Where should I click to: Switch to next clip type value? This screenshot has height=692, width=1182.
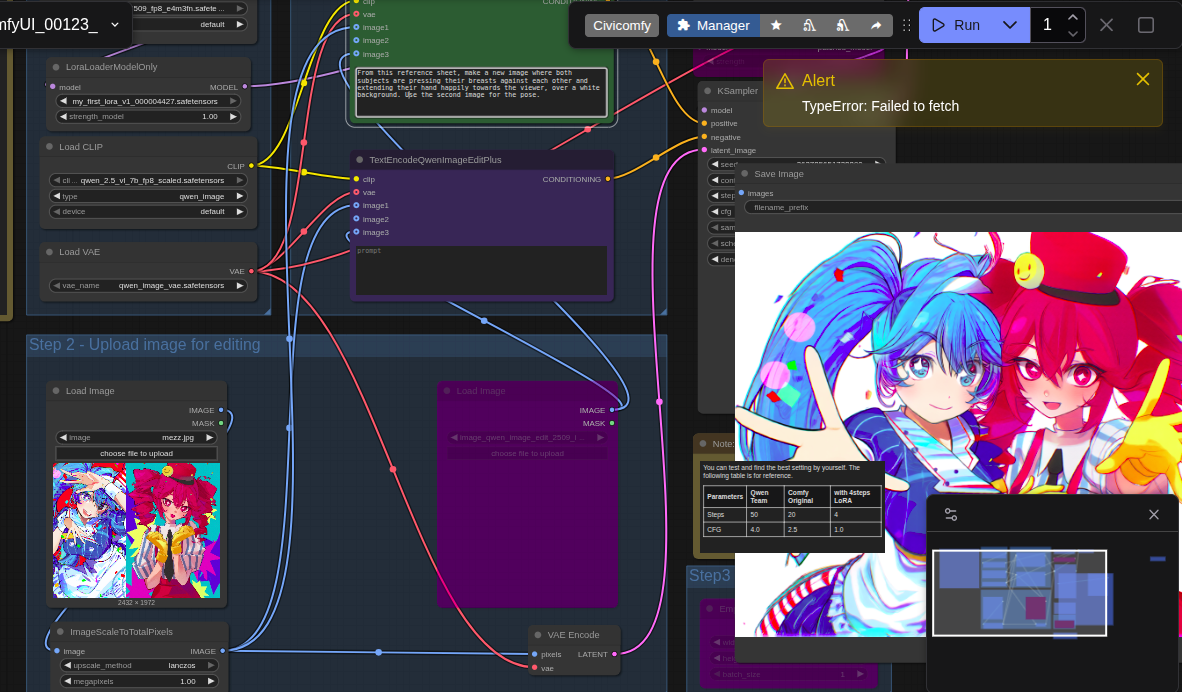(240, 196)
